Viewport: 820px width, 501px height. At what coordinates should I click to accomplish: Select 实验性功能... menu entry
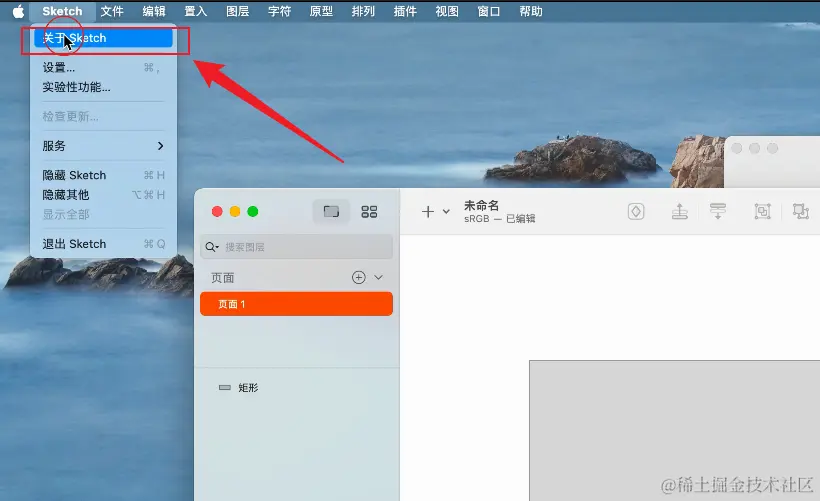pos(103,87)
